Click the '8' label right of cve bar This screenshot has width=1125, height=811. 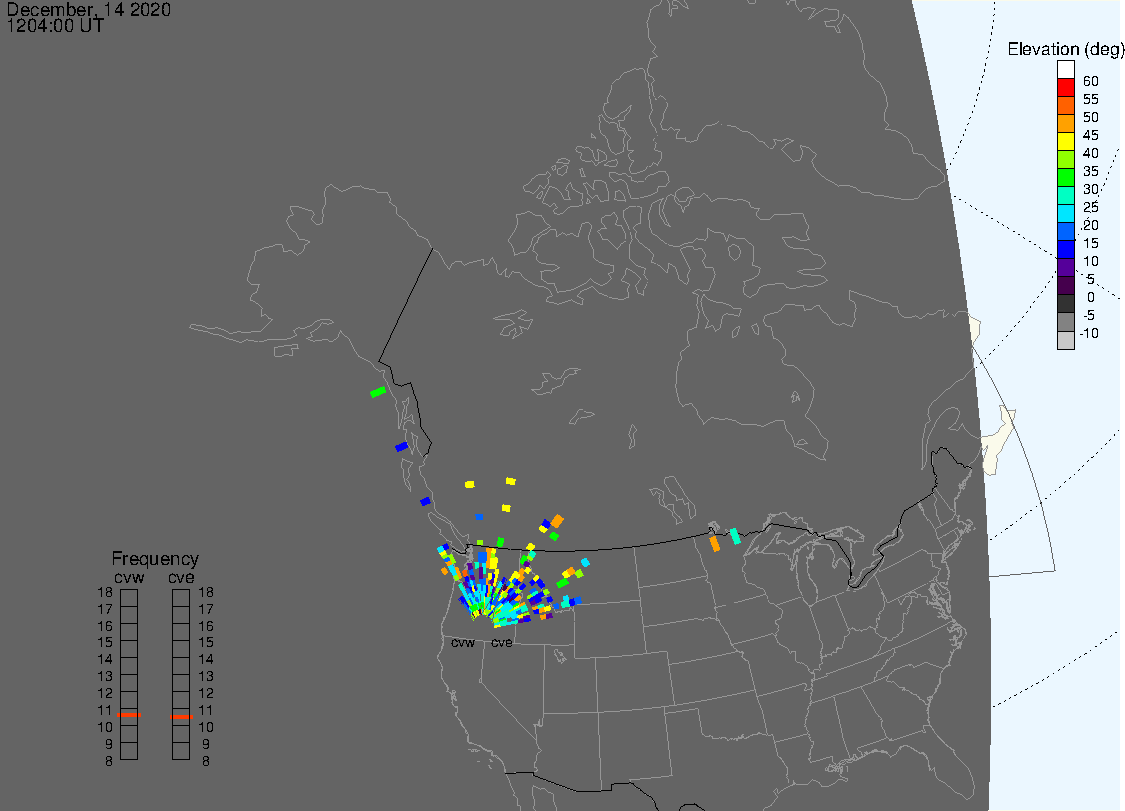click(x=206, y=761)
